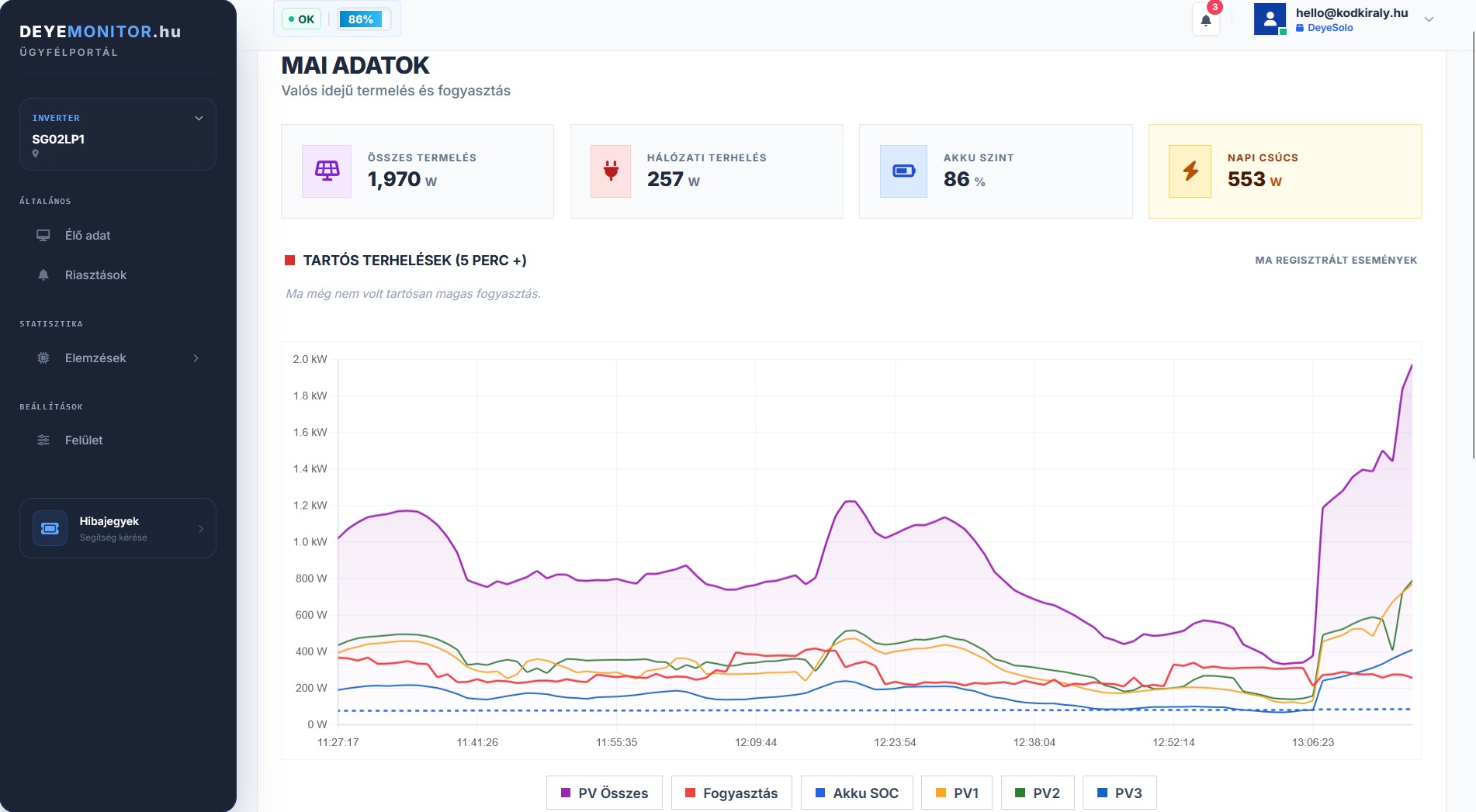This screenshot has height=812, width=1476.
Task: Toggle PV Összes series in chart legend
Action: coord(605,793)
